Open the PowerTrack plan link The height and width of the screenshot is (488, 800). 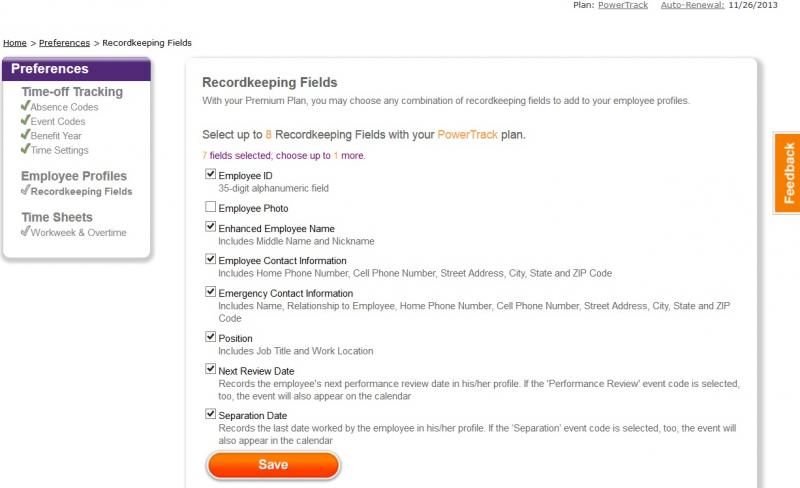point(623,5)
